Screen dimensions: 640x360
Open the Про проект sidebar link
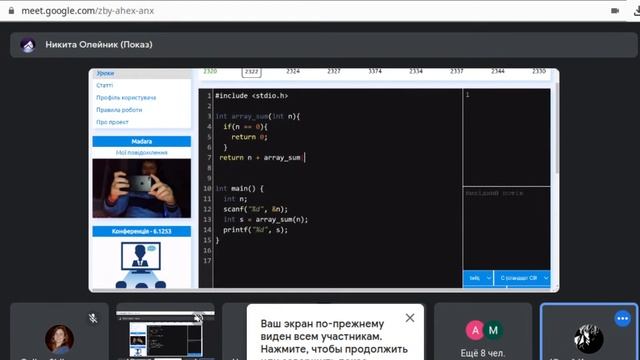112,122
